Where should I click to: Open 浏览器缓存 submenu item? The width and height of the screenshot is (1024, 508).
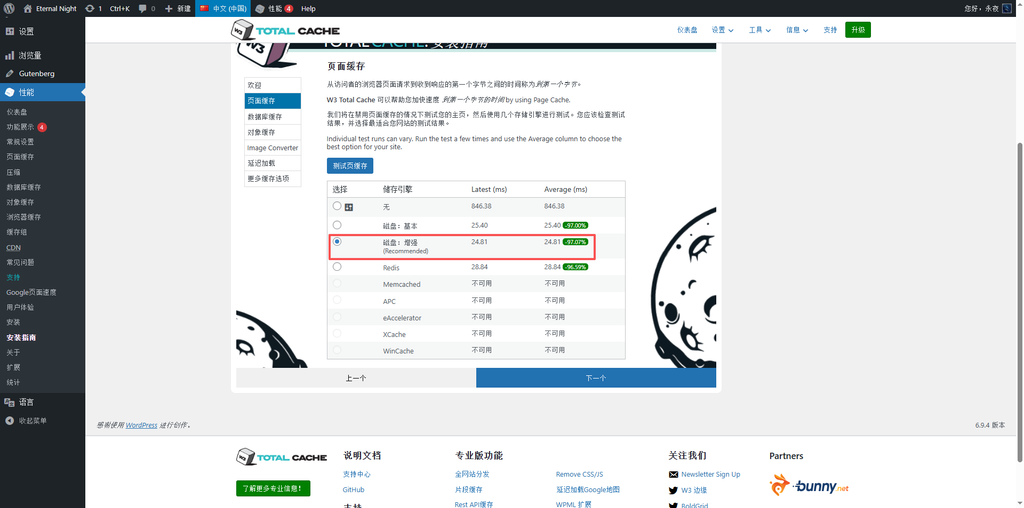pyautogui.click(x=24, y=217)
